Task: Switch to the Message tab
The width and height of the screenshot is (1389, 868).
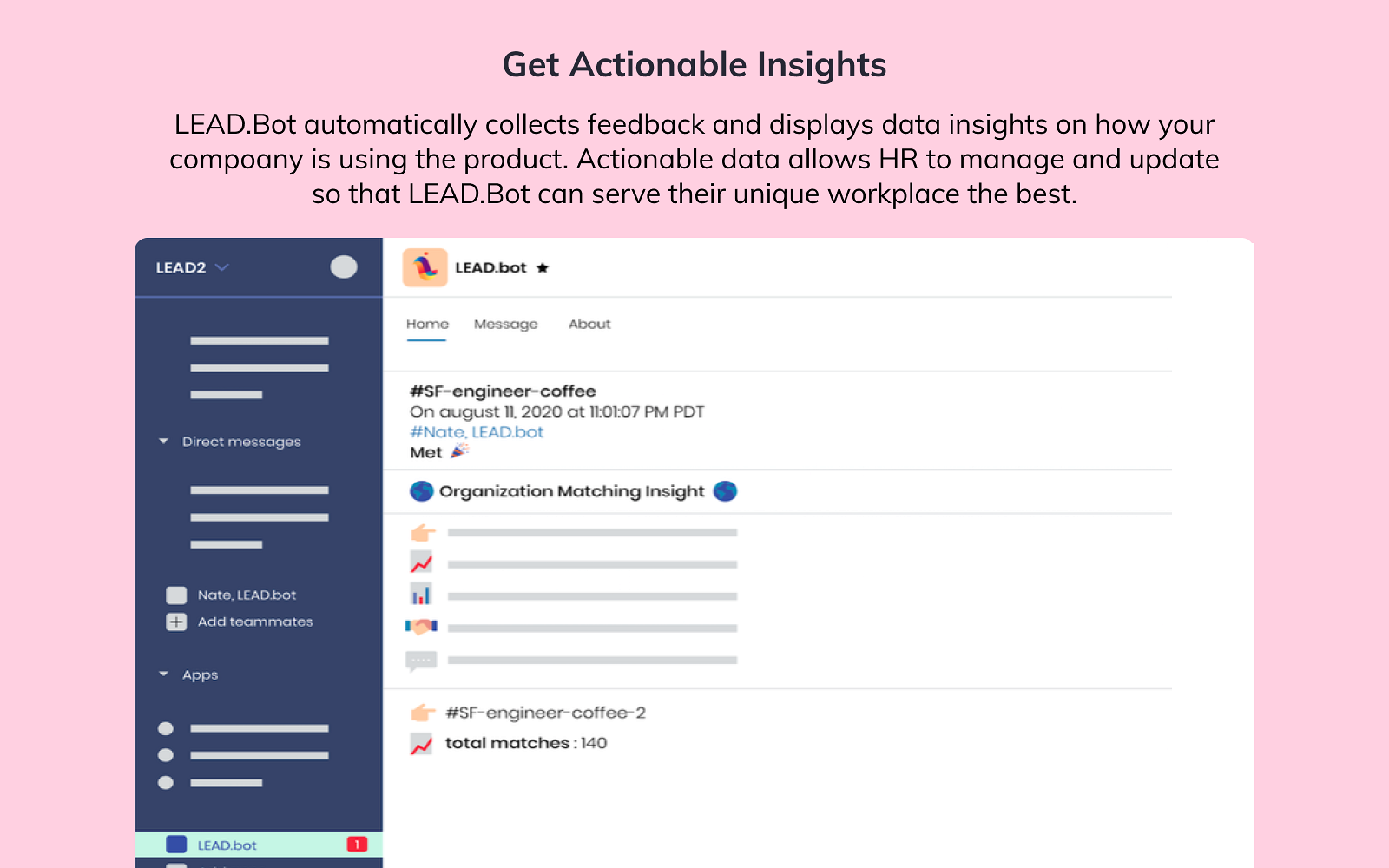Action: tap(505, 325)
